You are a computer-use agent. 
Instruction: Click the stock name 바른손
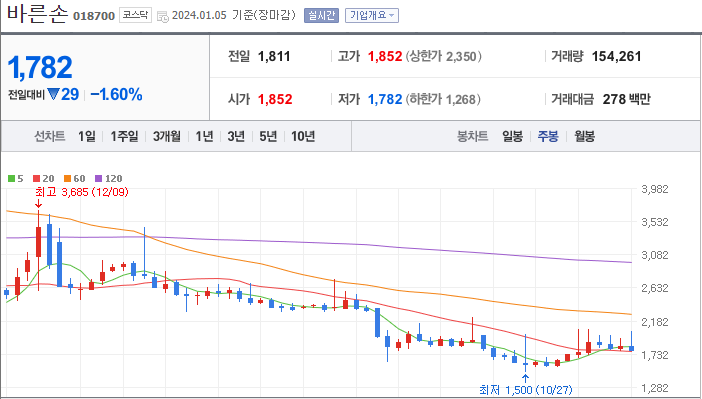coord(37,13)
